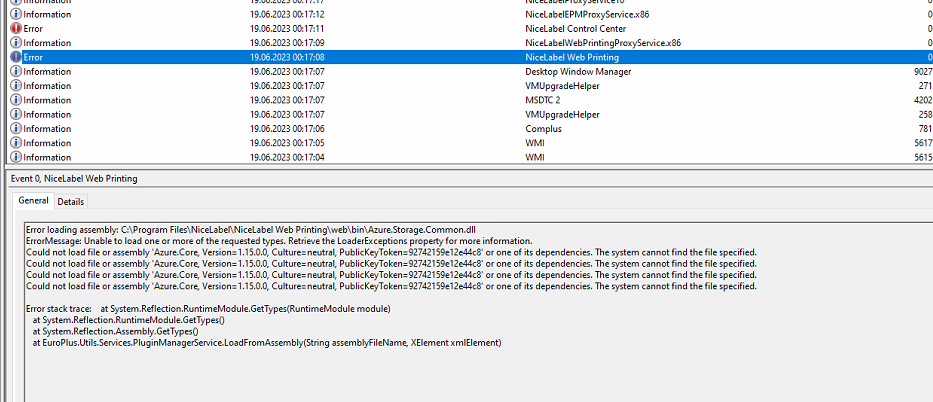Click the EuroPlus.Utils.Services.PluginManagerService.LoadFromAssembly stack line
Screen dimensions: 933x402
coord(267,343)
